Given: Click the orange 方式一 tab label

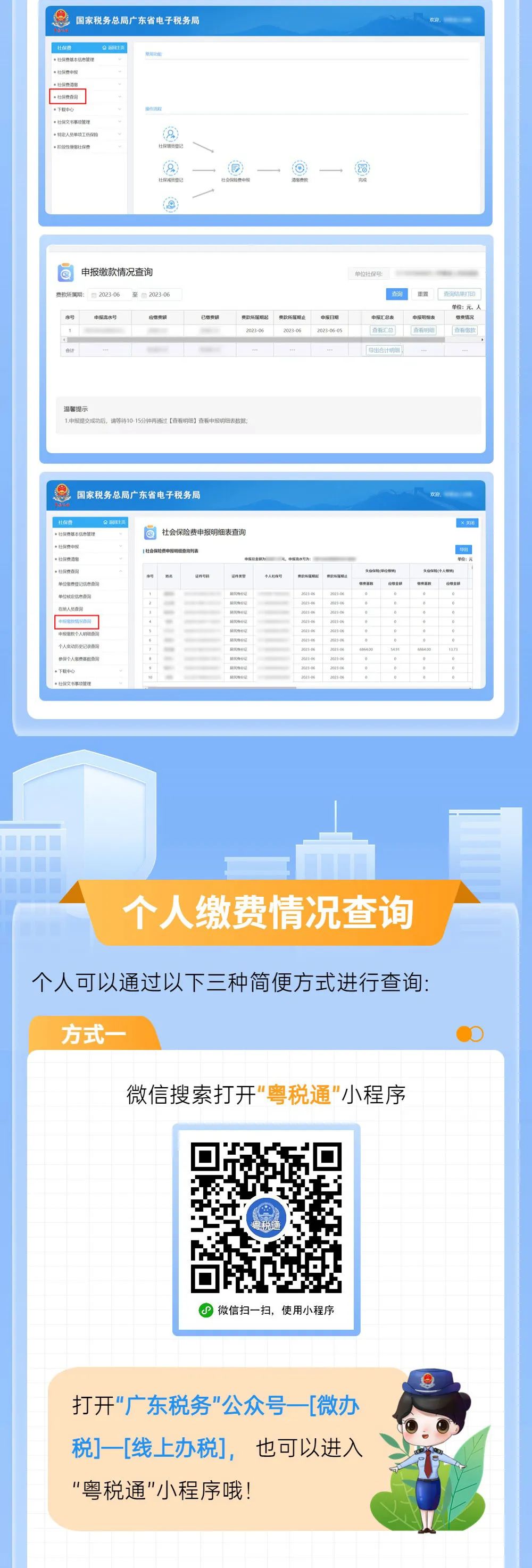Looking at the screenshot, I should point(93,1034).
